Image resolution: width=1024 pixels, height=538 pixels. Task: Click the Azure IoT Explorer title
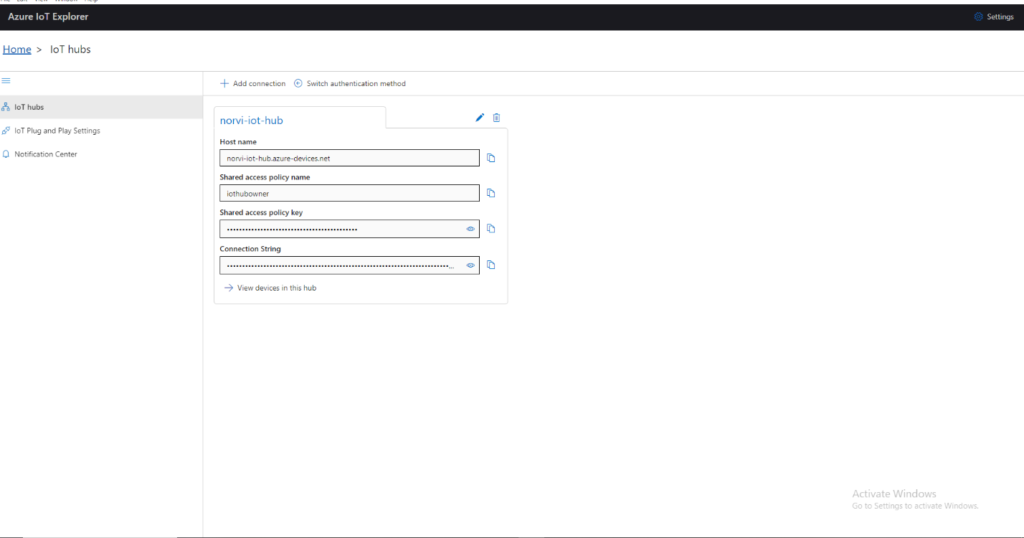click(48, 17)
